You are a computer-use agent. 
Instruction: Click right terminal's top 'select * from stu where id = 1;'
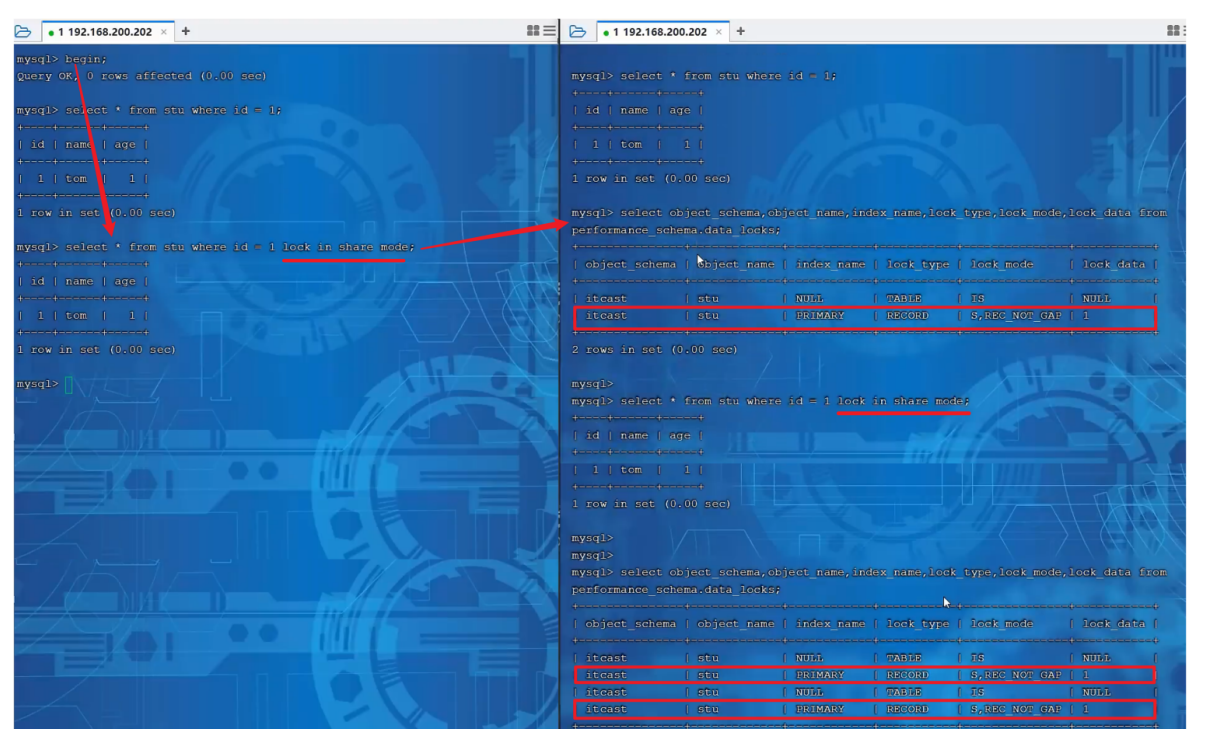[704, 76]
